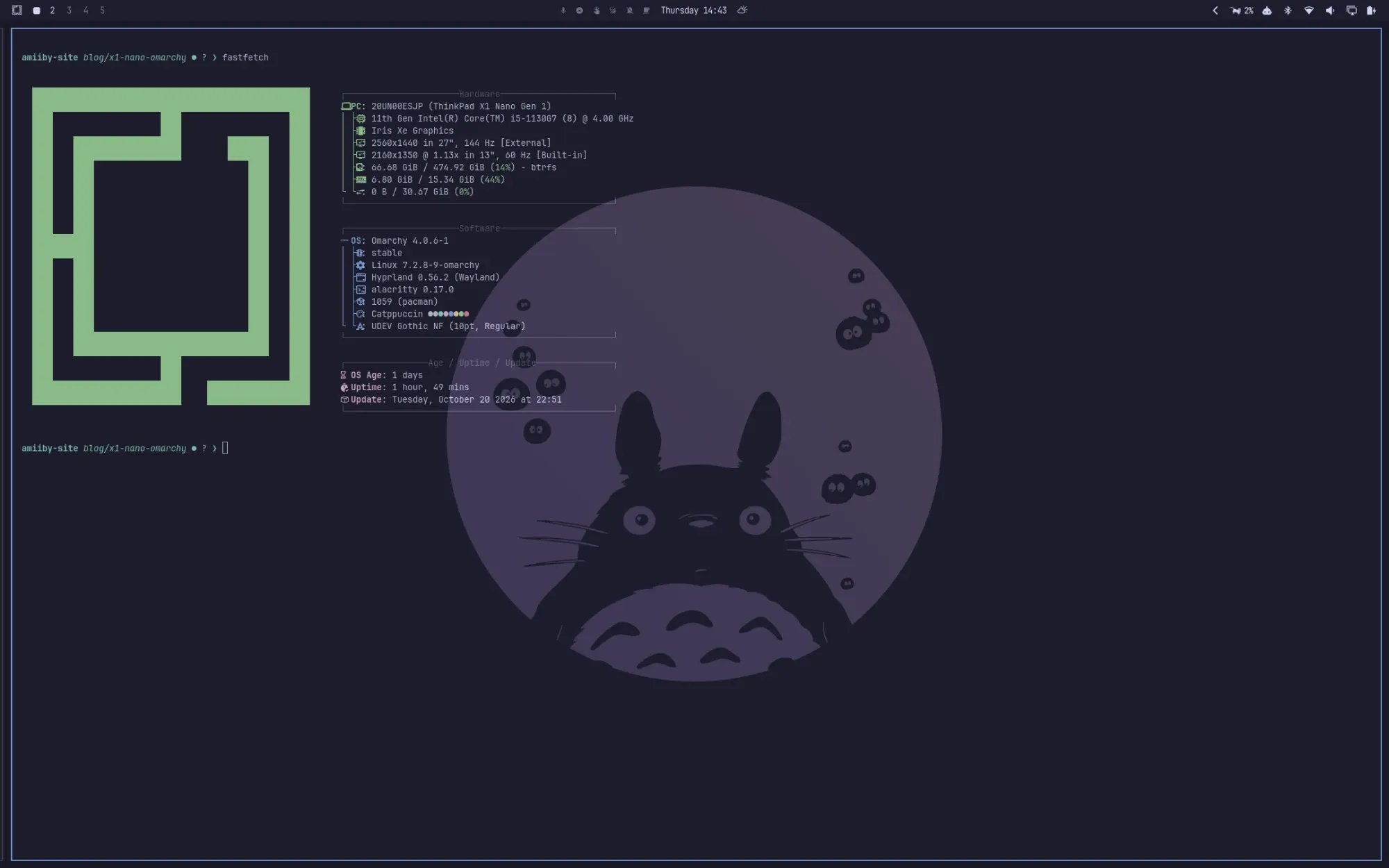Toggle the muted notifications bell icon

(630, 10)
